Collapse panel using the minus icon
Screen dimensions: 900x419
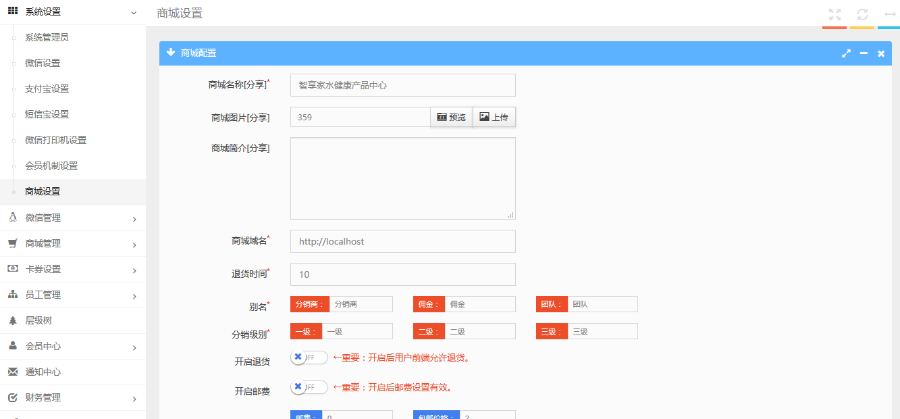pos(864,53)
